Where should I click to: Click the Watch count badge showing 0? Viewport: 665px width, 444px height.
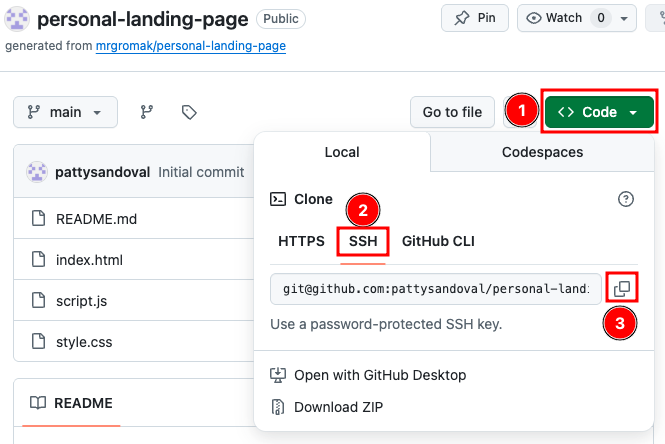[x=601, y=18]
